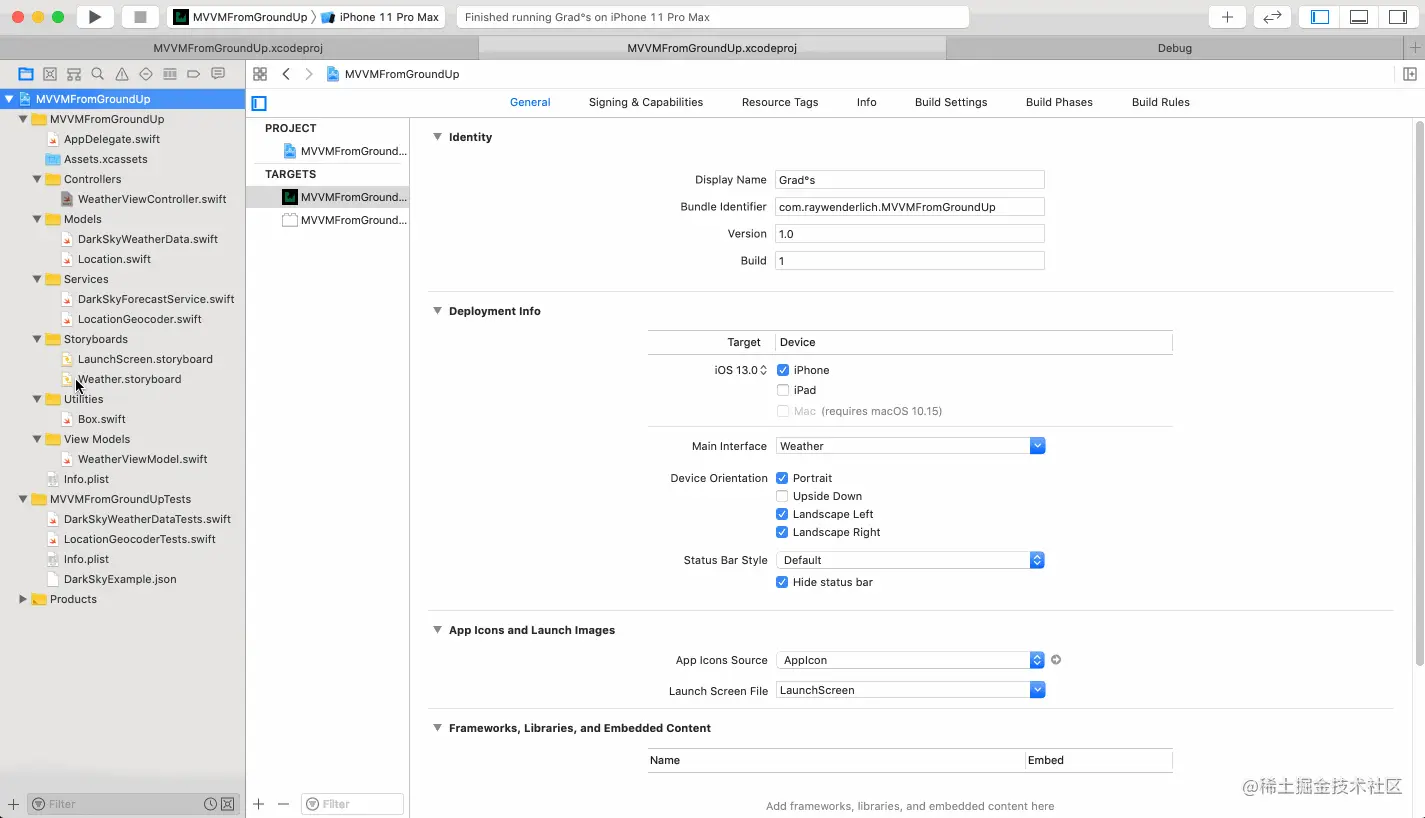Remove the selected target with minus button
This screenshot has height=818, width=1425.
283,804
